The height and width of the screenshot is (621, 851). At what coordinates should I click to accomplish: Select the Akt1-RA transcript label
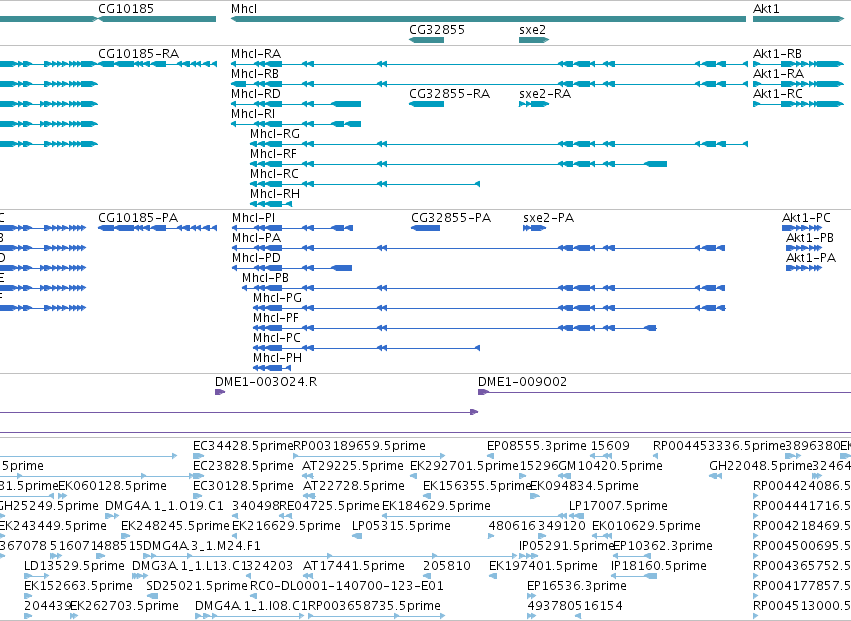click(x=778, y=74)
